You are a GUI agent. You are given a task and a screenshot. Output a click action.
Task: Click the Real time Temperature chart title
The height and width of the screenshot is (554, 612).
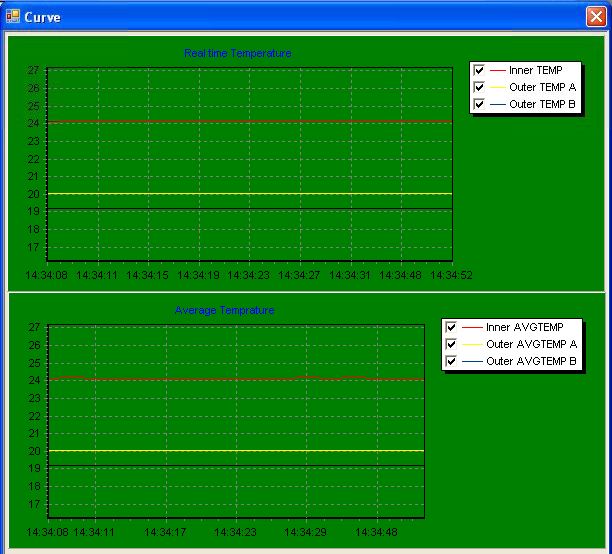coord(238,53)
